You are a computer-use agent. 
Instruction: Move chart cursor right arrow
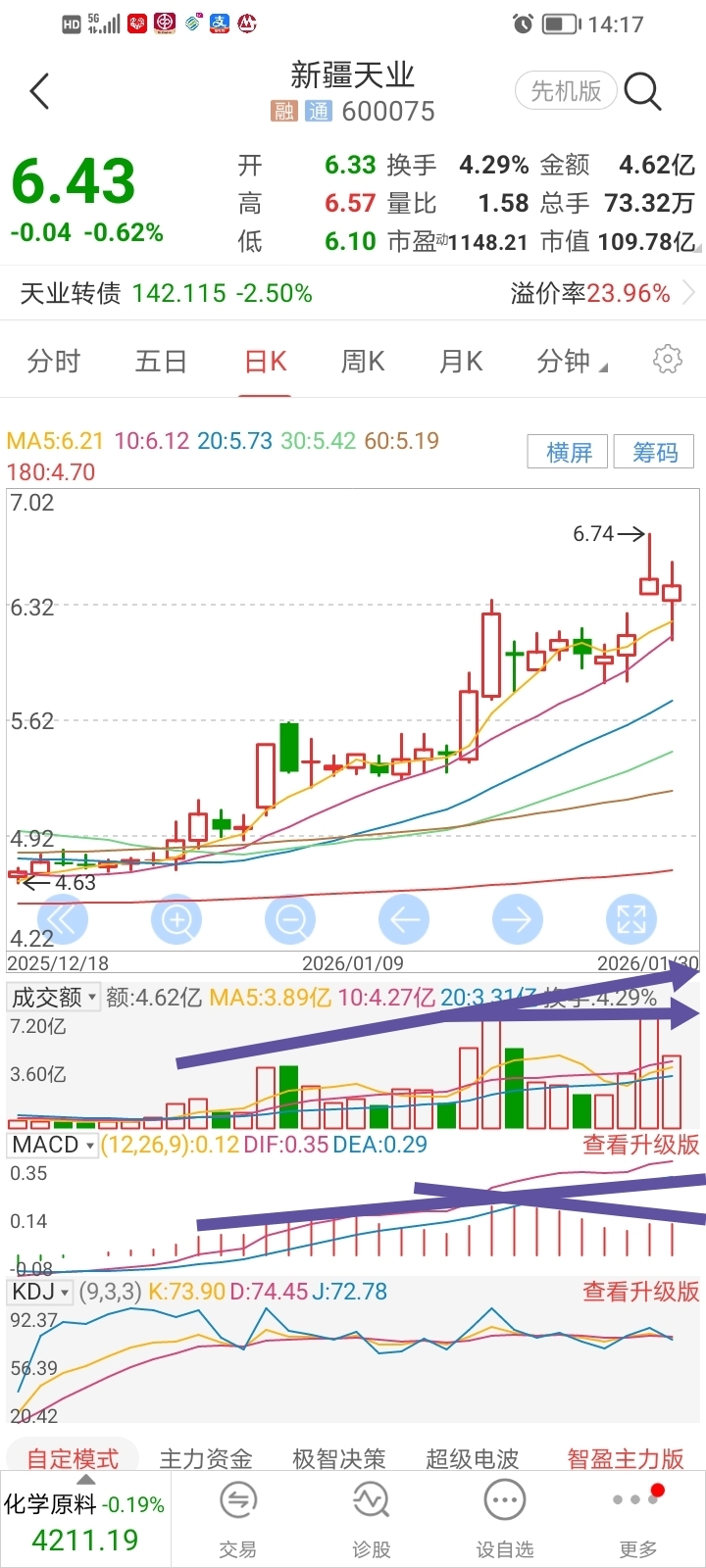(x=517, y=919)
